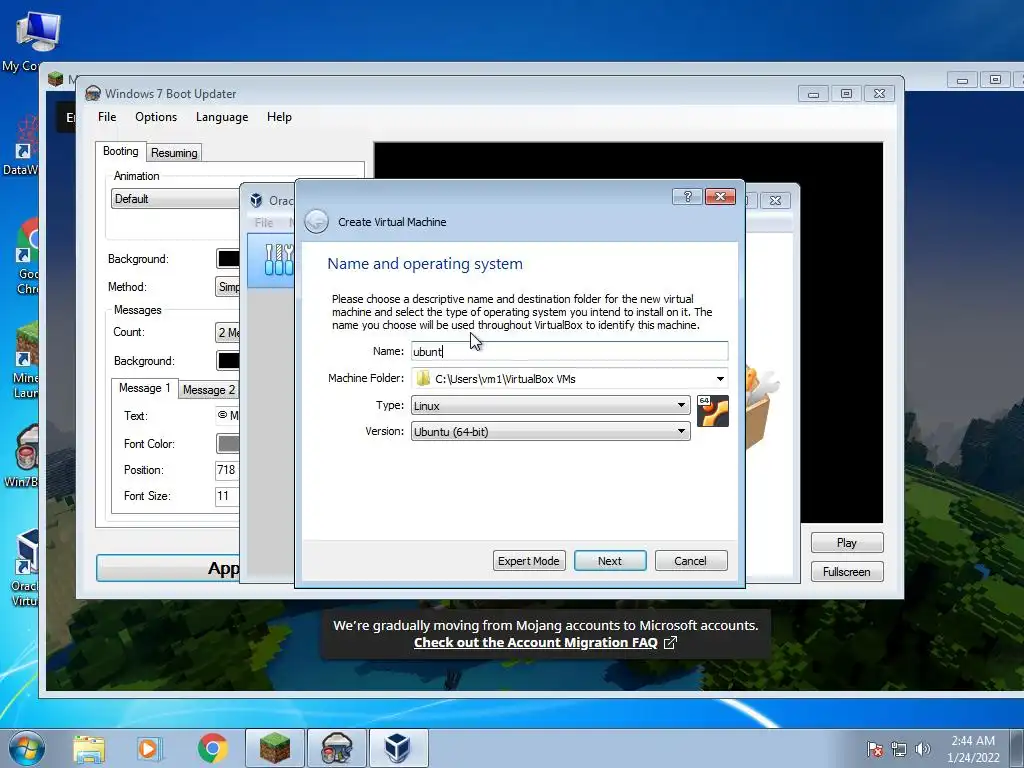This screenshot has width=1024, height=768.
Task: Open the Messages Count dropdown
Action: (228, 332)
